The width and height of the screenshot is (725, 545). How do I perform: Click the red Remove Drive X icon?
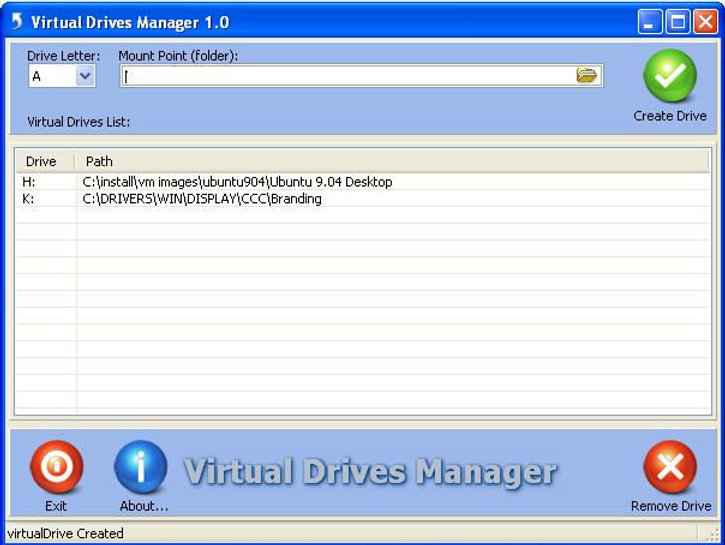[670, 467]
